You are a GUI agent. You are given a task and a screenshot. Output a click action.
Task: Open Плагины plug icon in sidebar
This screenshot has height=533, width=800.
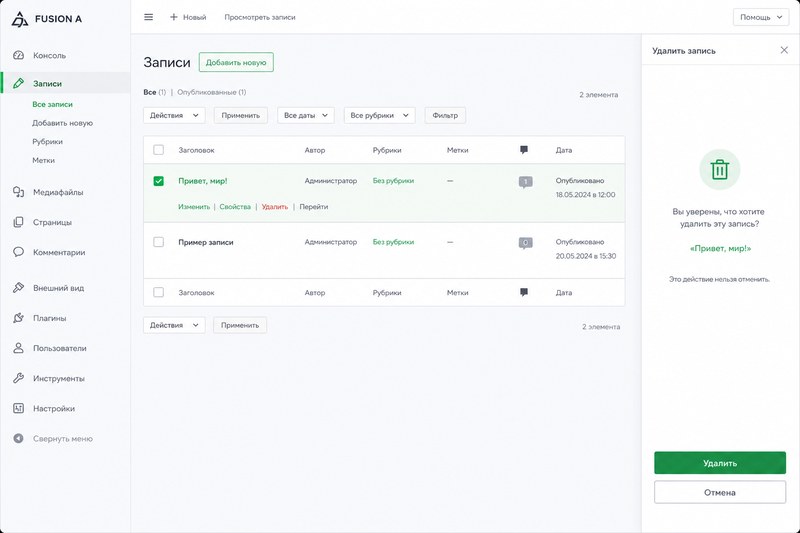(x=18, y=318)
